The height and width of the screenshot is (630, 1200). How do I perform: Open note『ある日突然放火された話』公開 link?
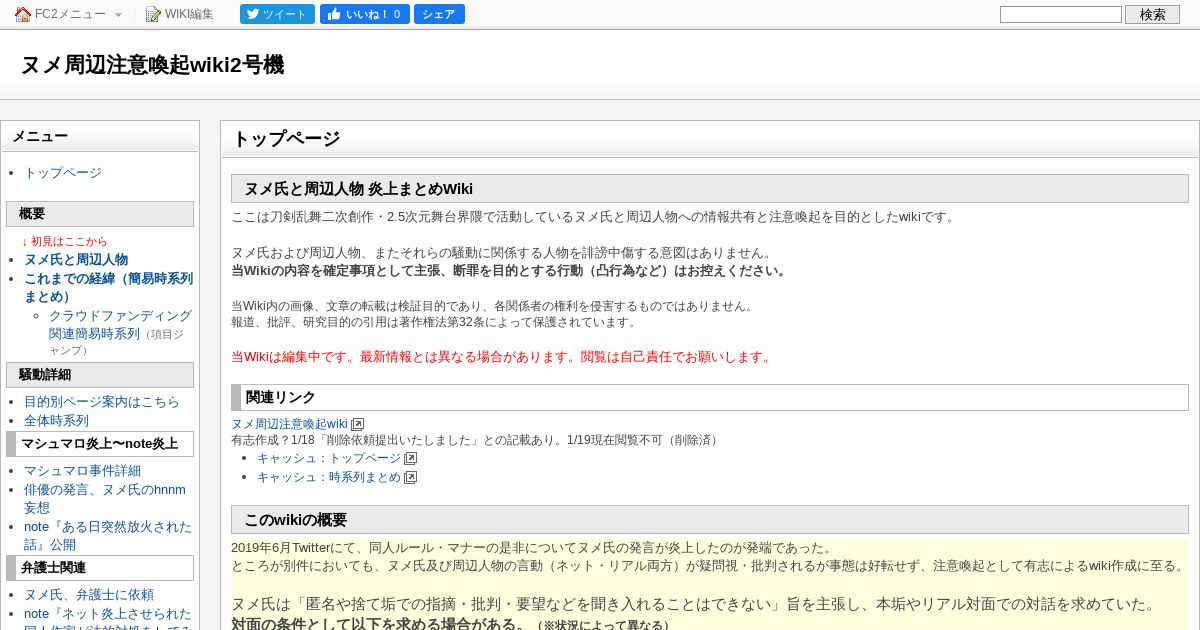coord(107,536)
